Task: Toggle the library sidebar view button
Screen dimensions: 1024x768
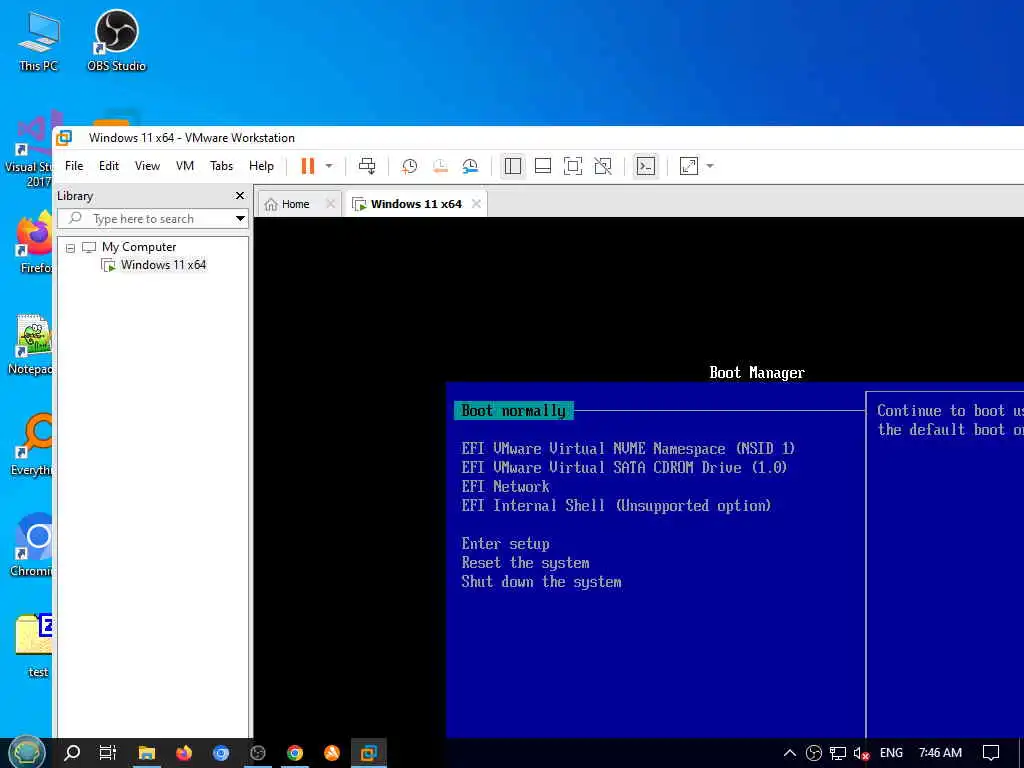Action: tap(513, 166)
